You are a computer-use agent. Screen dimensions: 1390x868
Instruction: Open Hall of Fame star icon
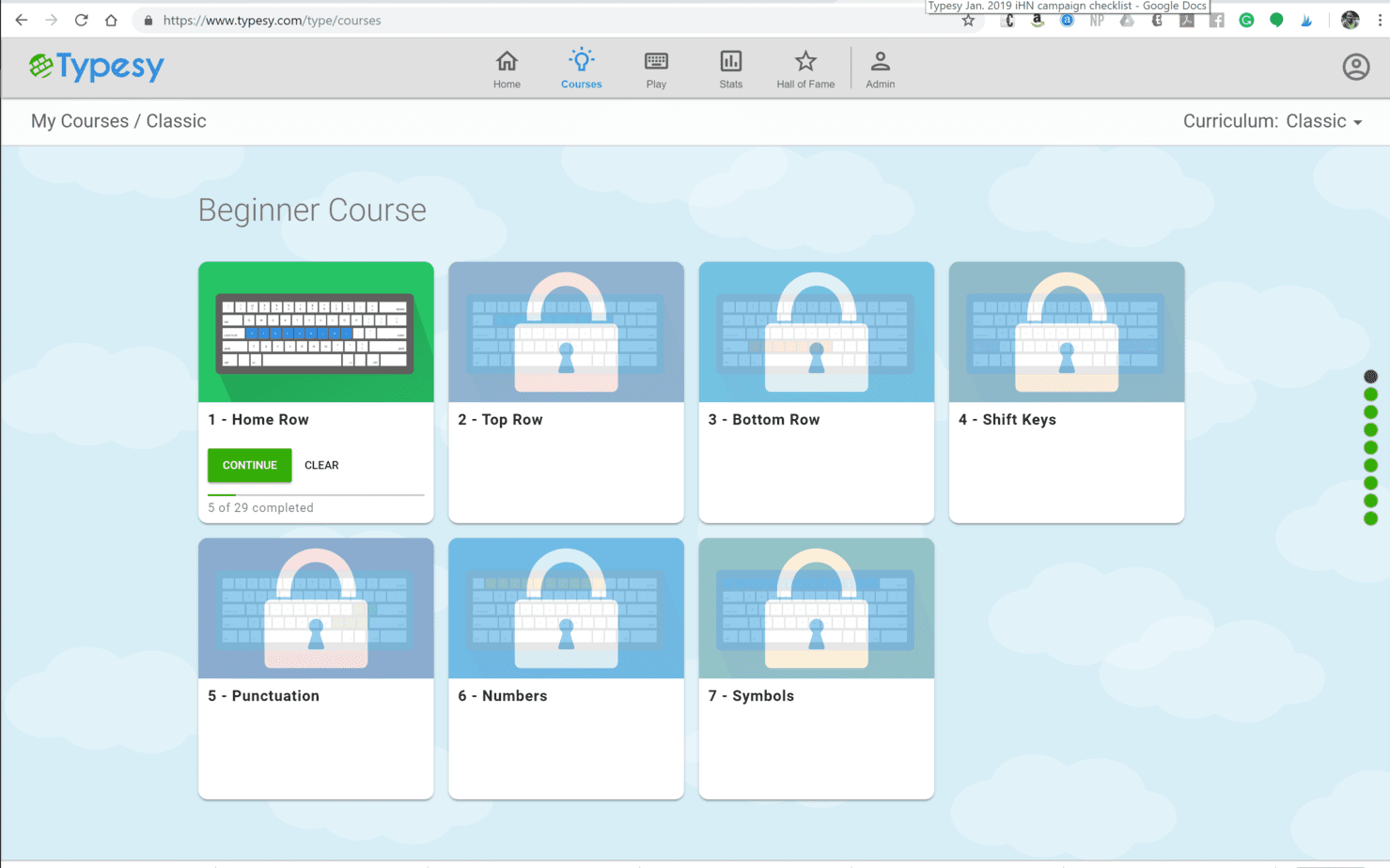pyautogui.click(x=805, y=62)
